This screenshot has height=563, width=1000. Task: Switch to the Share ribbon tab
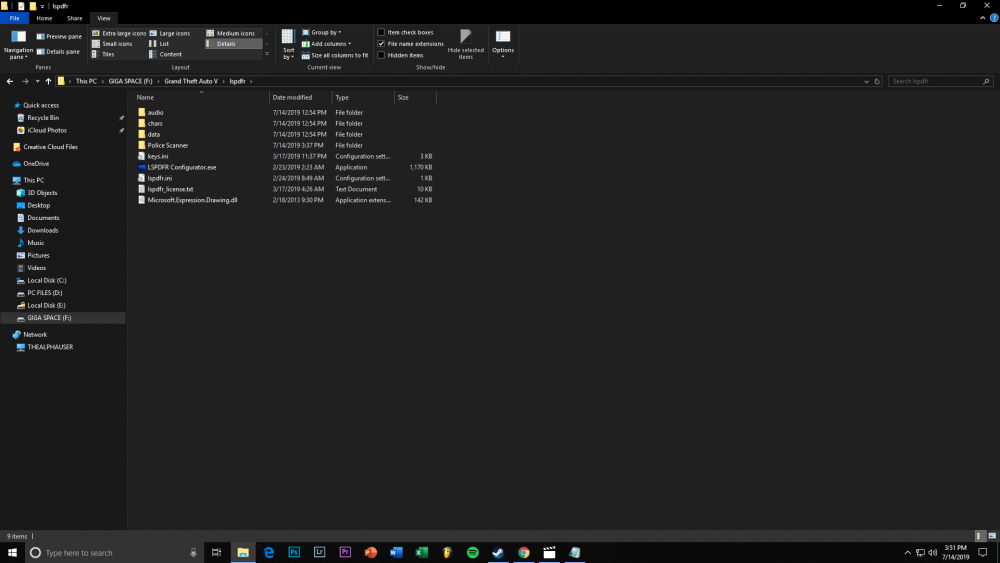click(75, 18)
